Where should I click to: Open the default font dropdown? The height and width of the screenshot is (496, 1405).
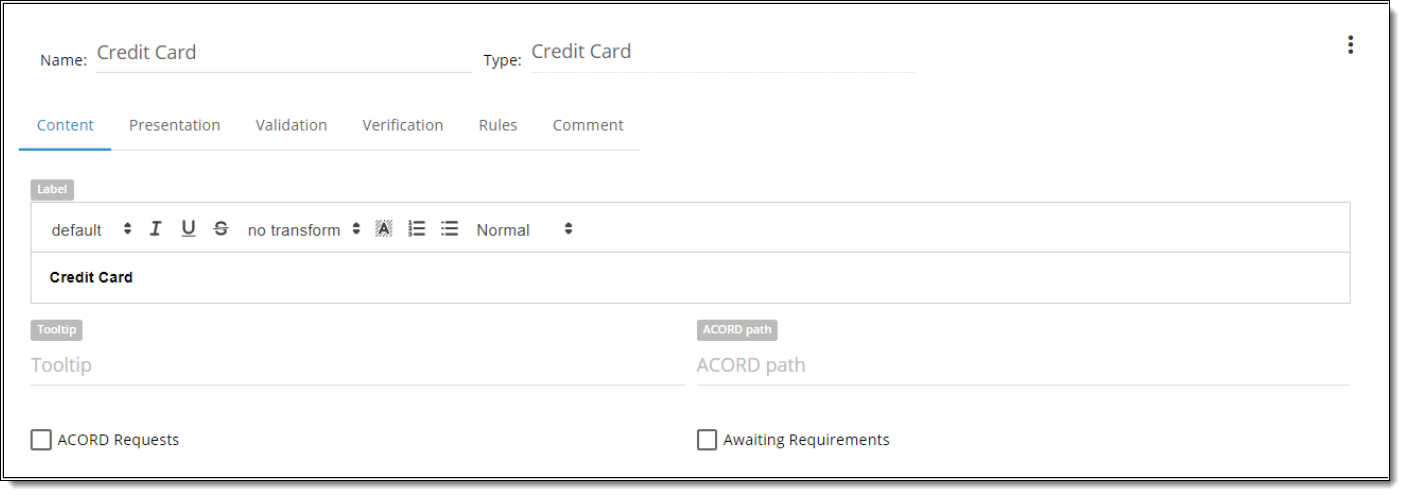coord(91,230)
